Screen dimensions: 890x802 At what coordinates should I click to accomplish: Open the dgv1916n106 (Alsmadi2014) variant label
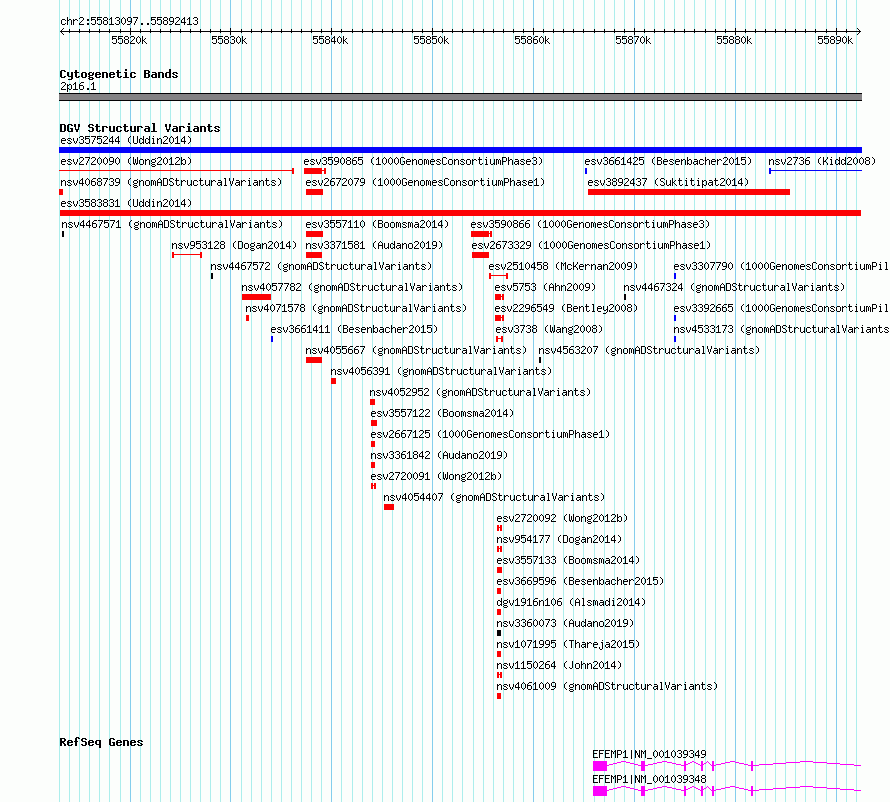point(571,602)
